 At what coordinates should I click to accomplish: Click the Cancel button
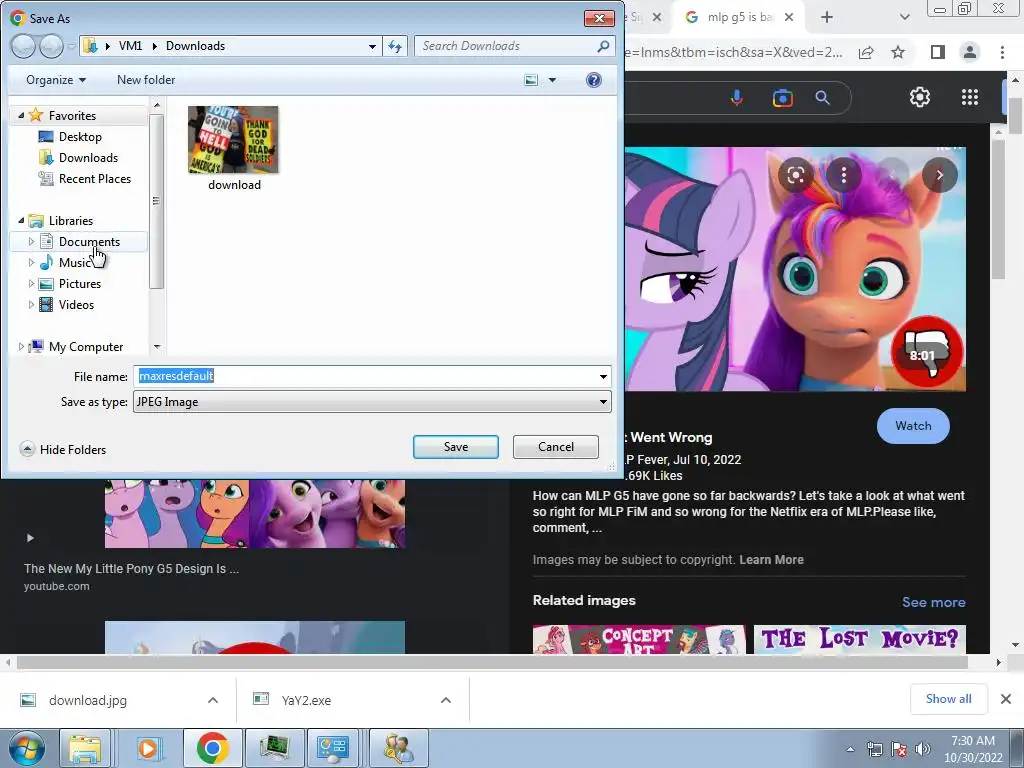click(556, 447)
